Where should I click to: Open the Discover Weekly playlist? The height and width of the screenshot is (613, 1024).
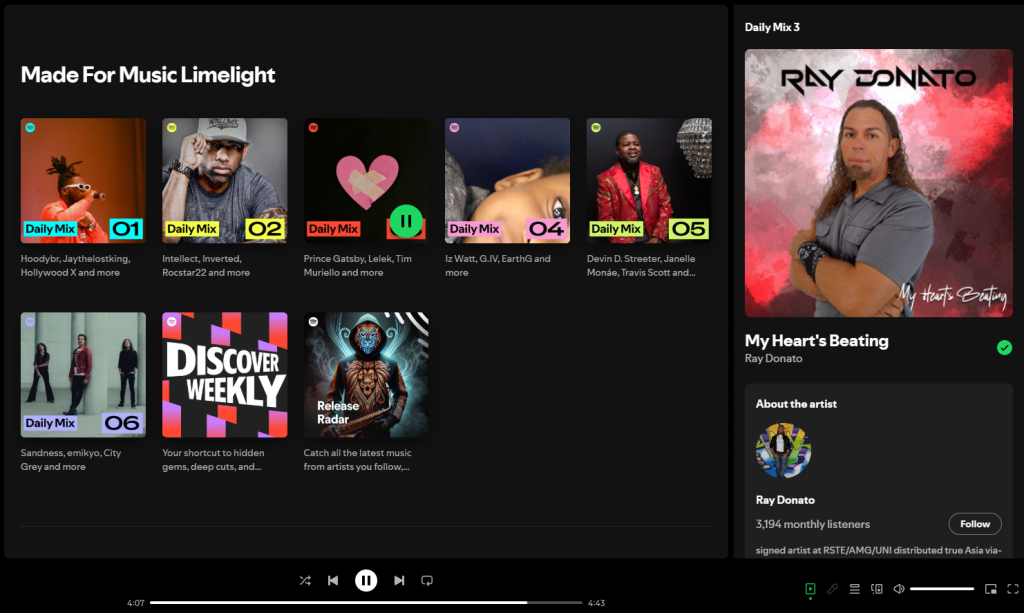[x=224, y=375]
